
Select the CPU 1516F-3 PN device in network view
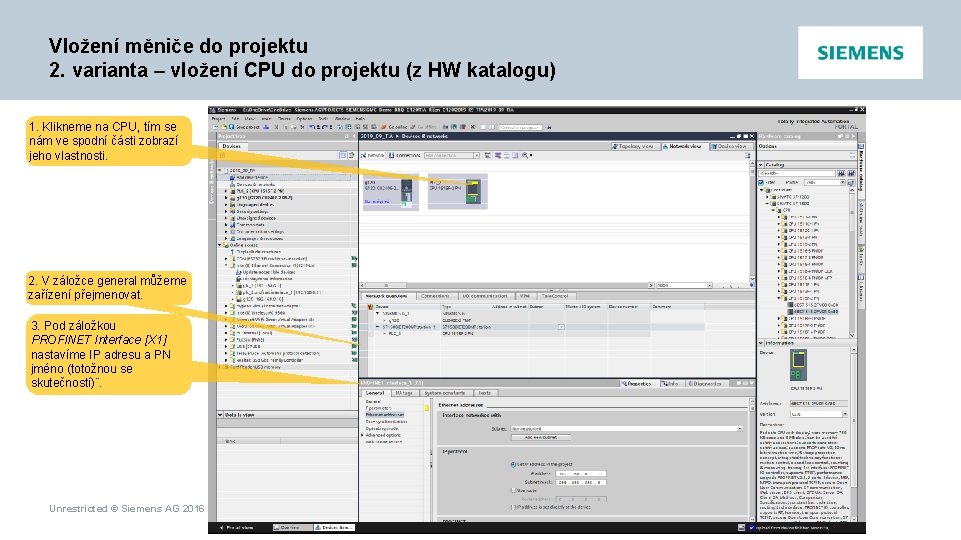457,191
